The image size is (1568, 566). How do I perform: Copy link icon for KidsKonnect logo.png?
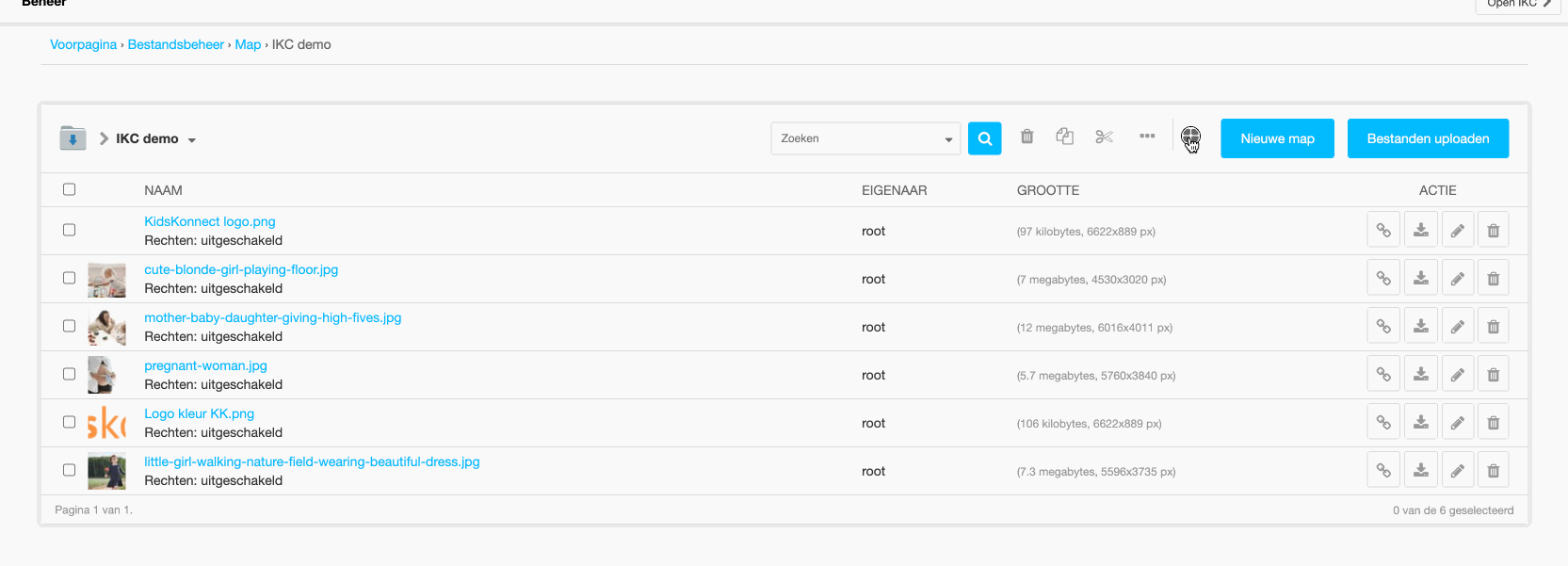pos(1382,231)
